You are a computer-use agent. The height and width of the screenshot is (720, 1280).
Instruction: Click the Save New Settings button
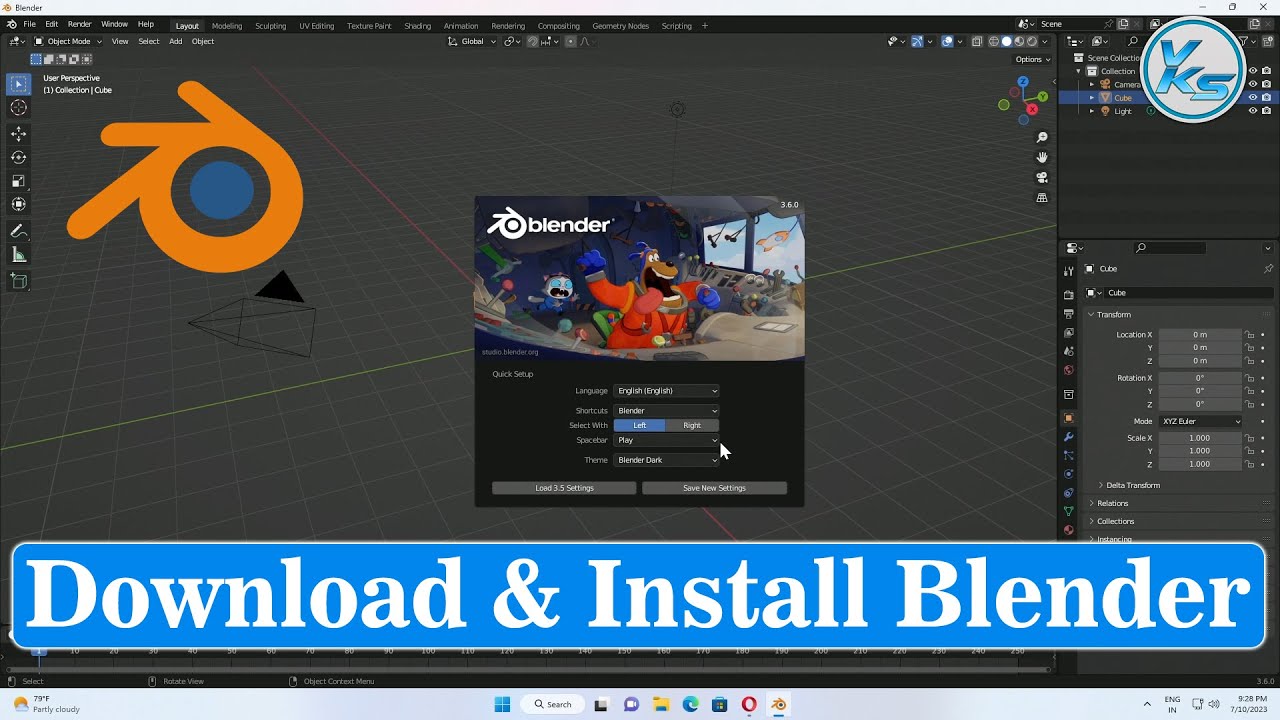(x=713, y=487)
